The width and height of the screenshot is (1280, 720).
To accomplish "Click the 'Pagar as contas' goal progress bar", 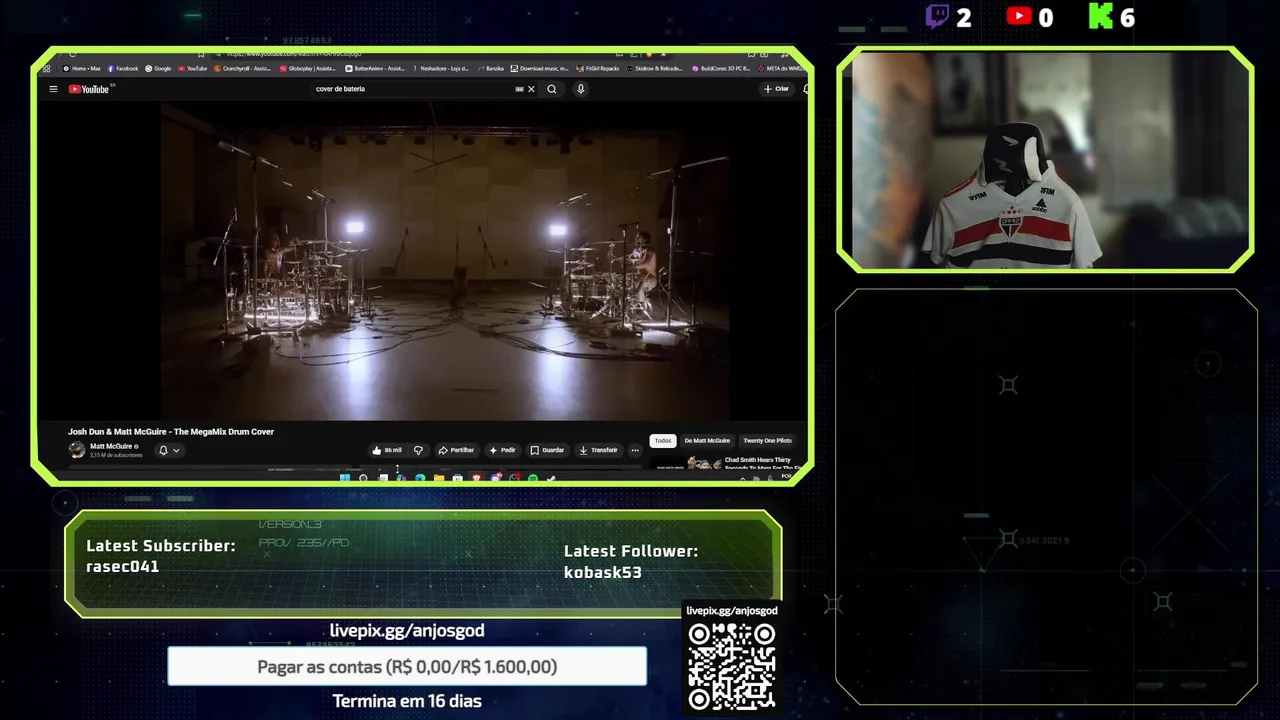I will (x=407, y=666).
